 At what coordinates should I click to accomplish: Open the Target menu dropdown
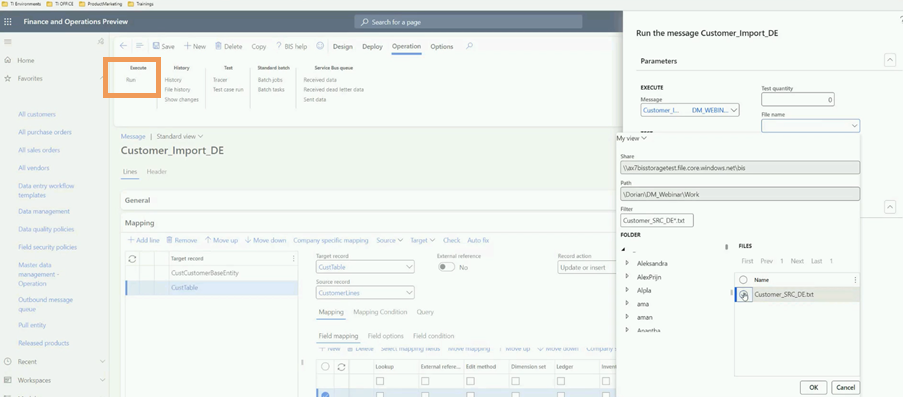coord(423,240)
